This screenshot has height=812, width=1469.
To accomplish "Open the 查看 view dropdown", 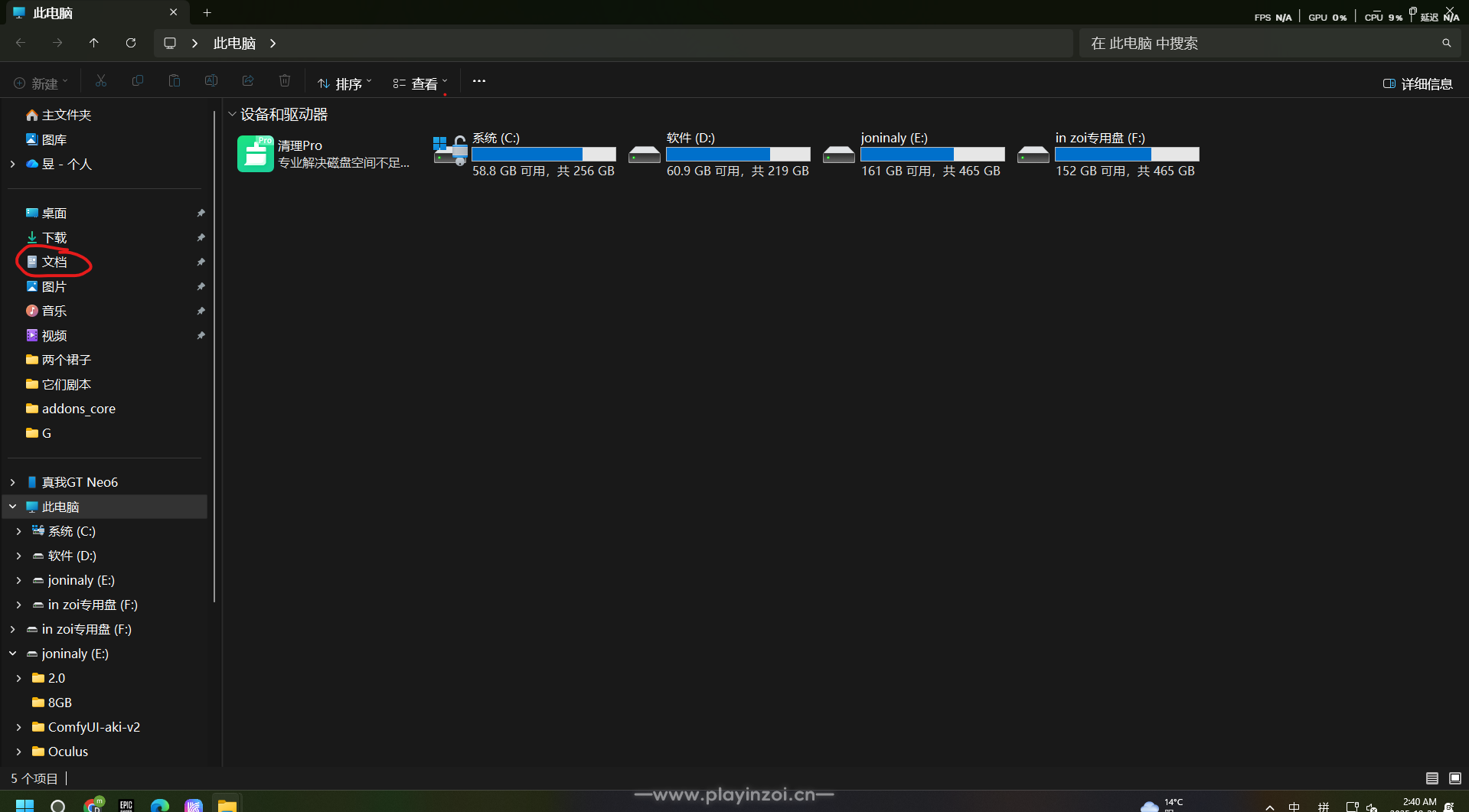I will pyautogui.click(x=419, y=83).
